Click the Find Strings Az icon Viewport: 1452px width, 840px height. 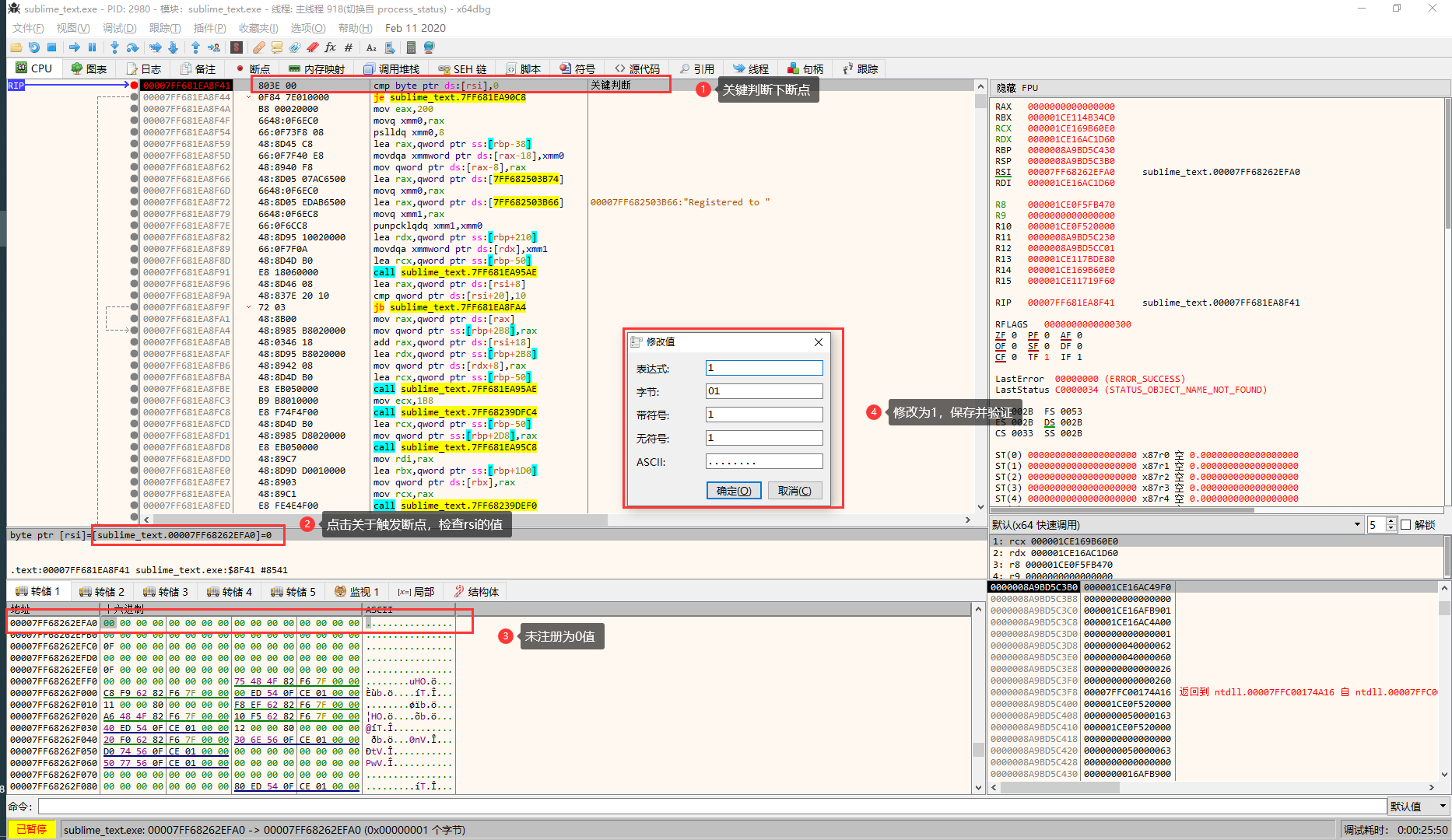371,47
